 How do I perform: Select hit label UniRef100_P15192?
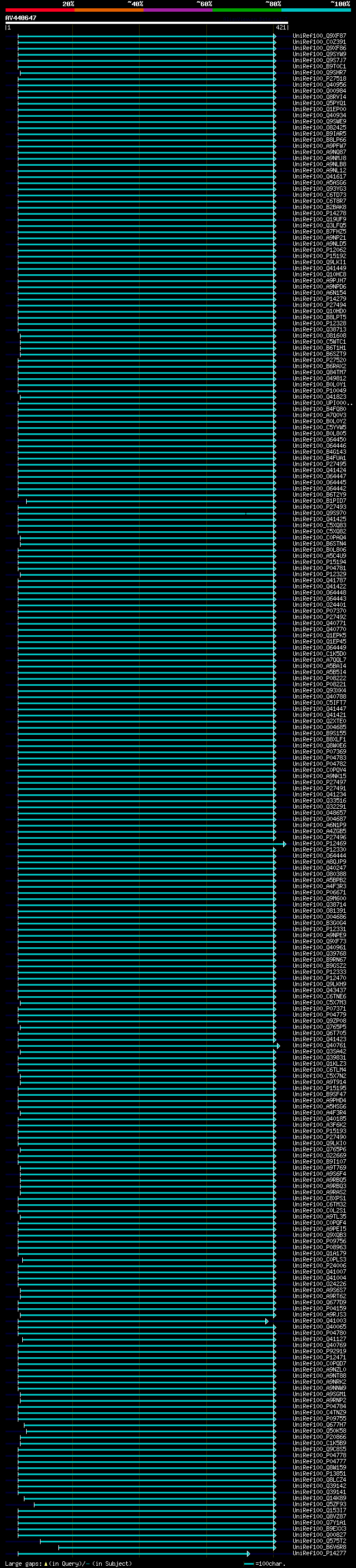pyautogui.click(x=319, y=256)
